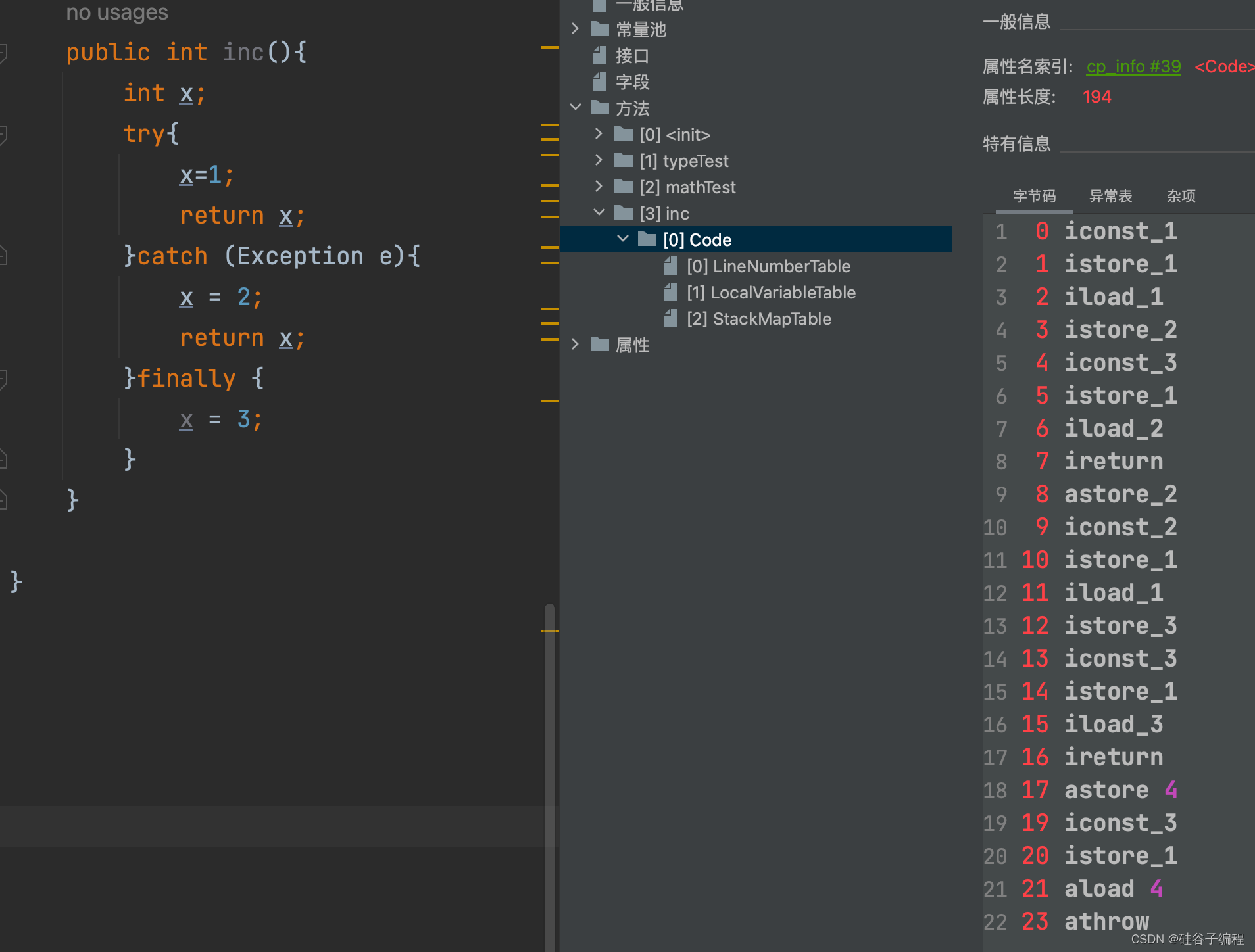Click the 接口 file icon
The width and height of the screenshot is (1255, 952).
(599, 55)
